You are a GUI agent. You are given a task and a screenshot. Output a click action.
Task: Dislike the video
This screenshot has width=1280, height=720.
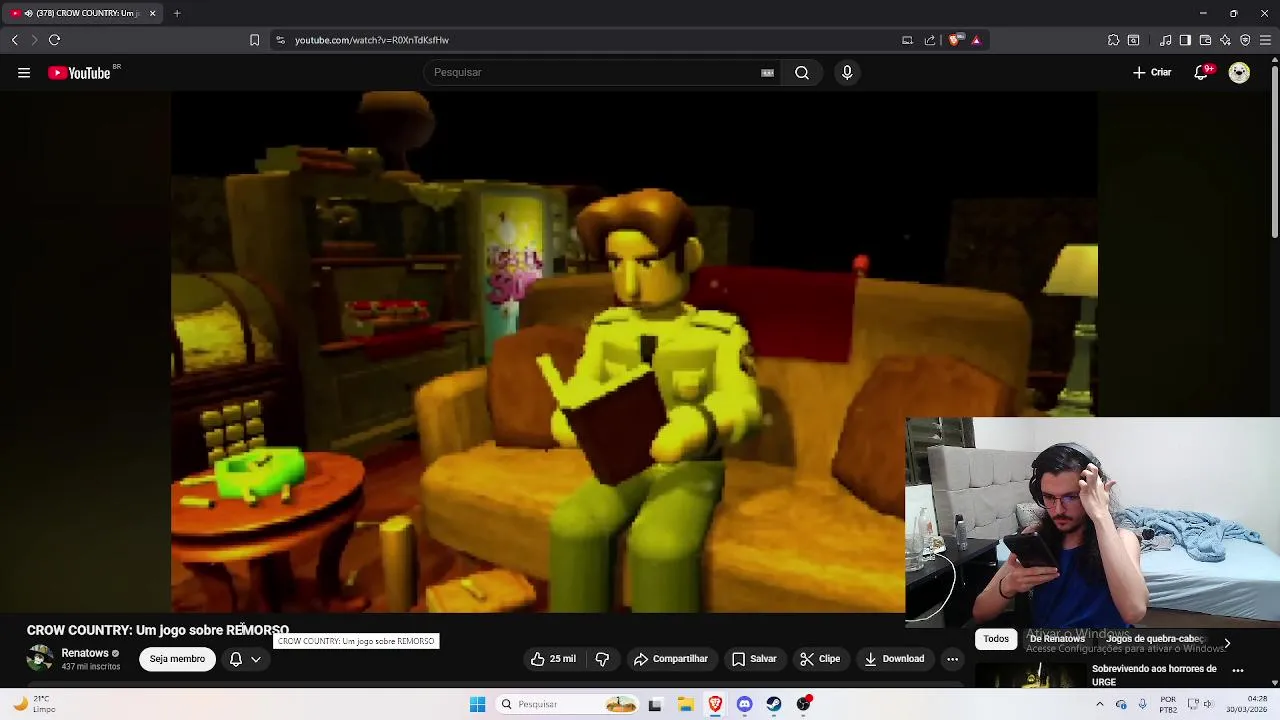602,659
